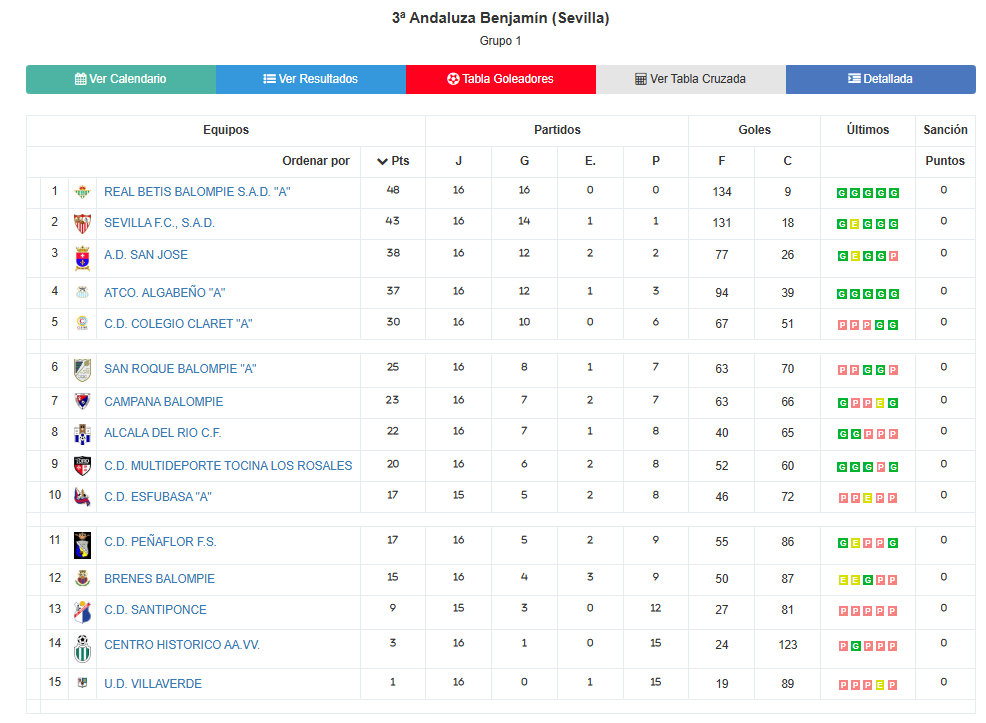Click the A.D. San Jose crest icon
This screenshot has height=723, width=986.
pyautogui.click(x=82, y=258)
